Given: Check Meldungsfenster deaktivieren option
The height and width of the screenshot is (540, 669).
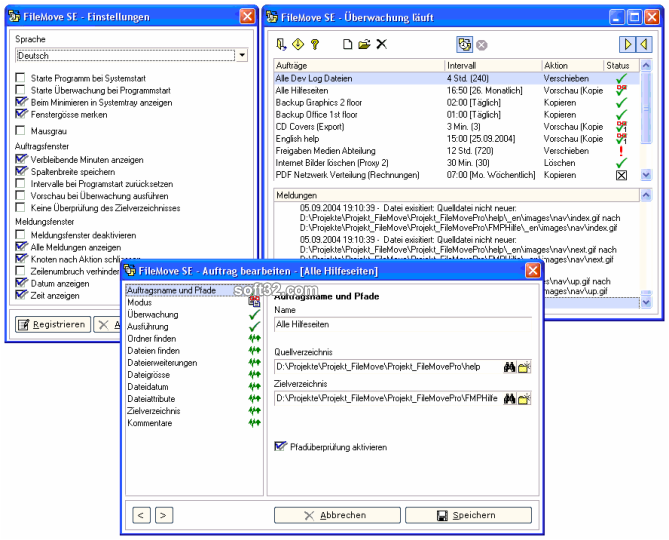Looking at the screenshot, I should tap(20, 235).
